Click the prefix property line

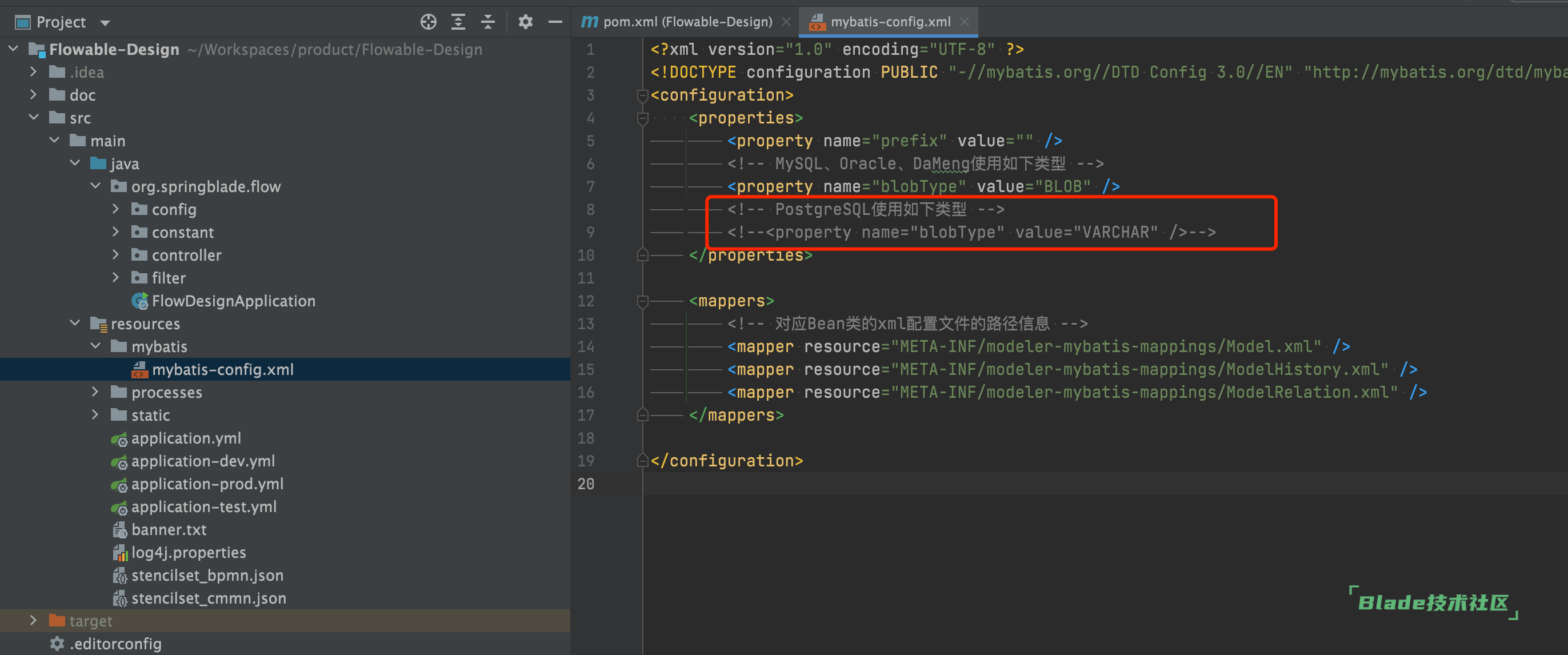click(x=895, y=141)
